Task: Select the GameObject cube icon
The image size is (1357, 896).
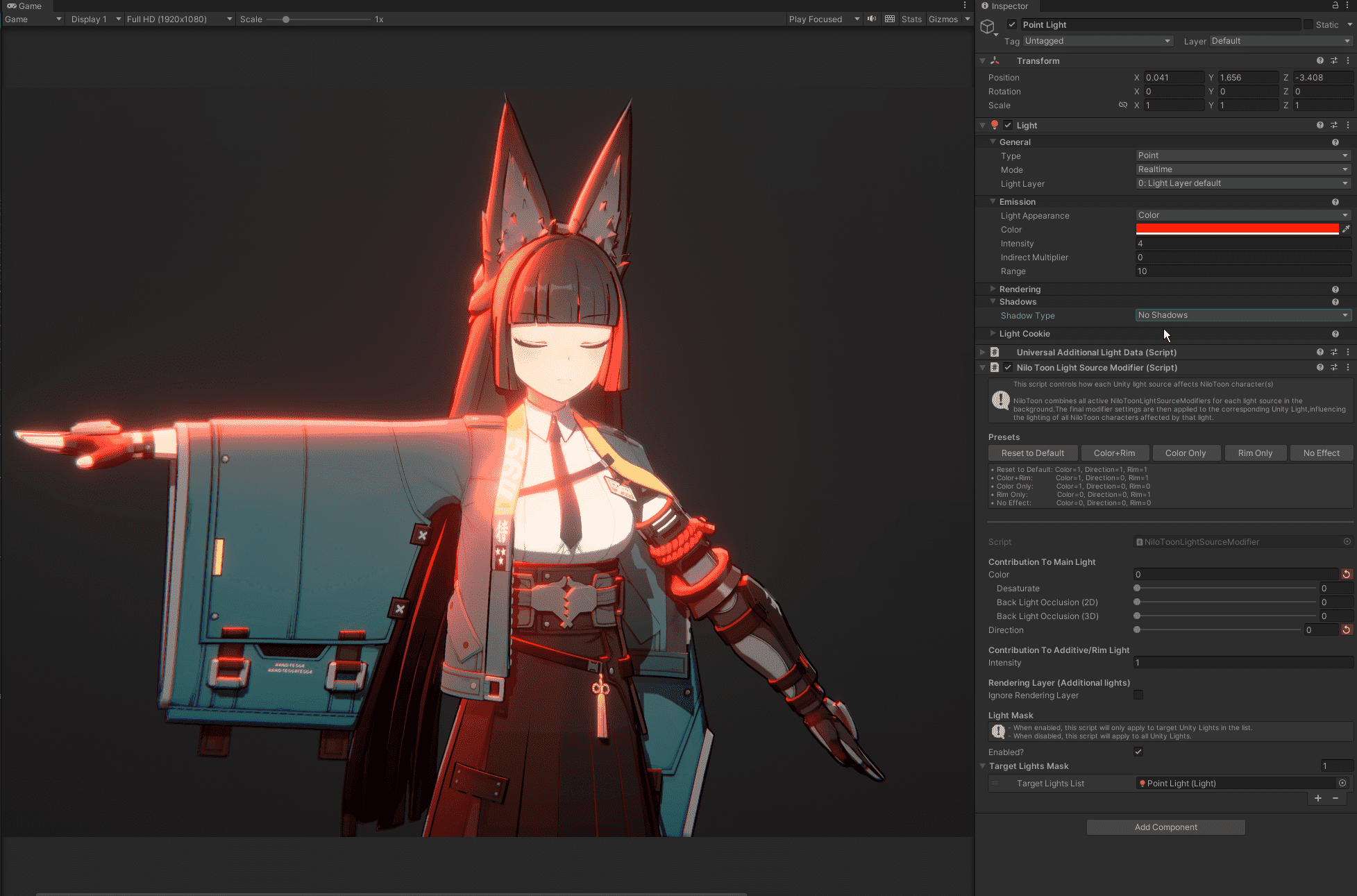Action: coord(988,27)
